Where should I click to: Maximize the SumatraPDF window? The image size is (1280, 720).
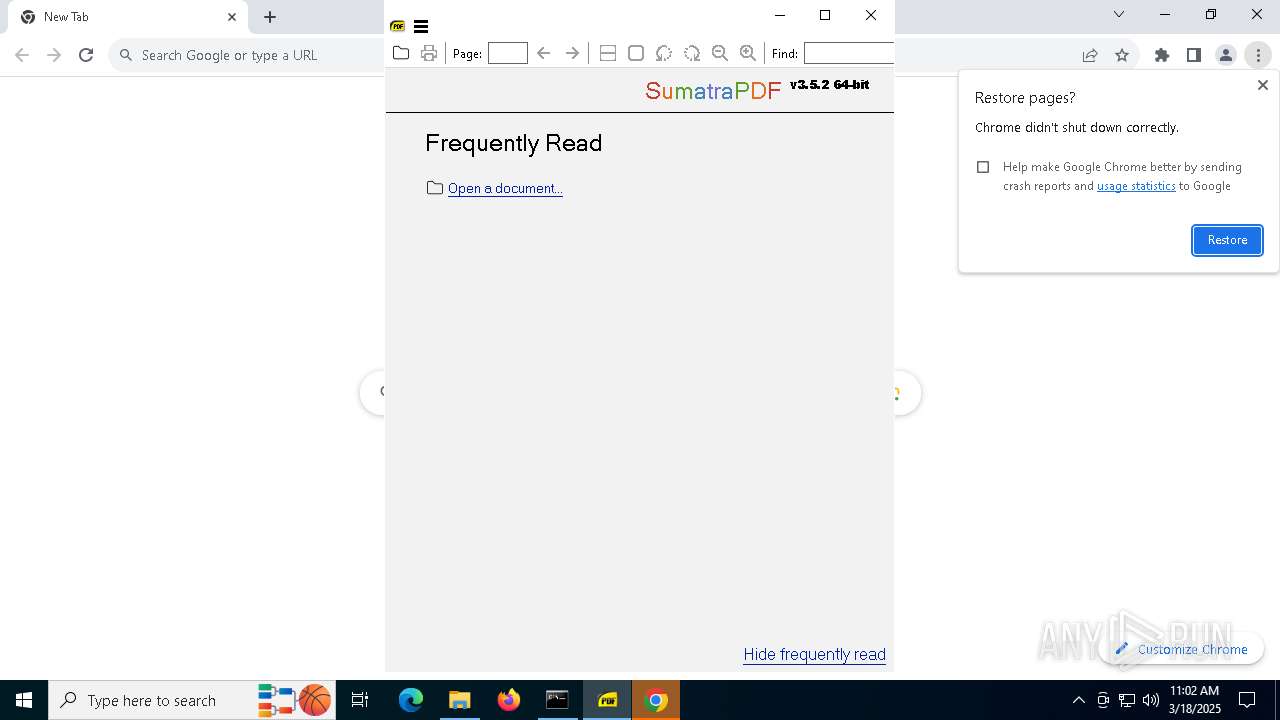[825, 15]
